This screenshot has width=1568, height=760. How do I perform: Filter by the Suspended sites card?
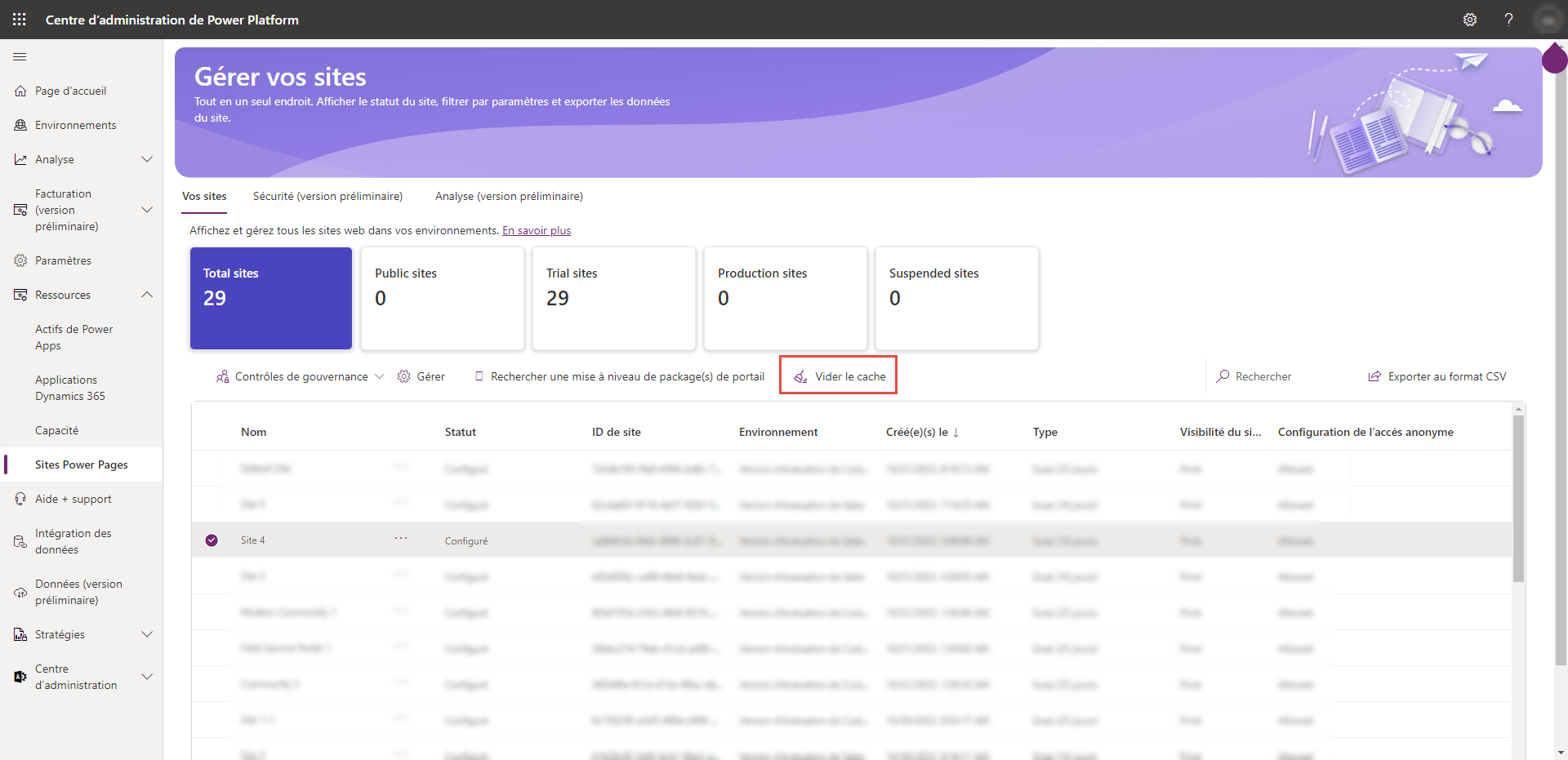click(957, 298)
